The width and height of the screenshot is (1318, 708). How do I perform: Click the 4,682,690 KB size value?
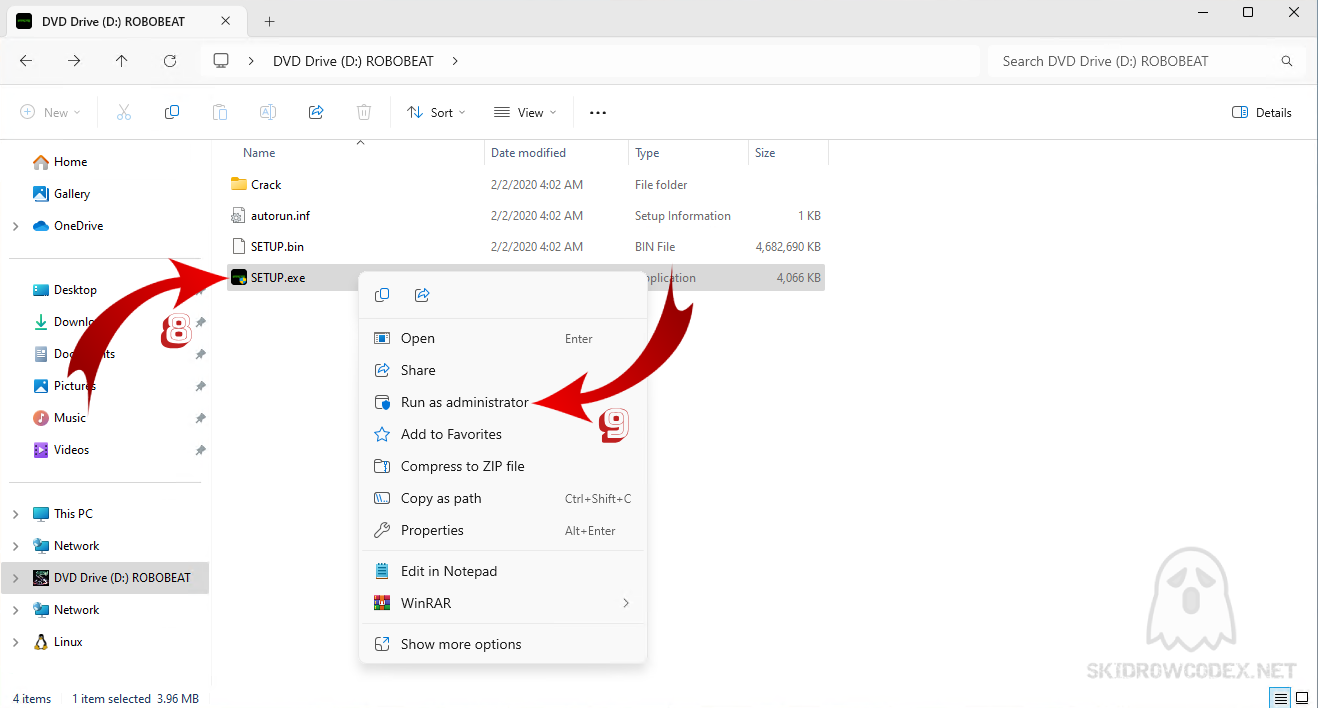point(788,246)
